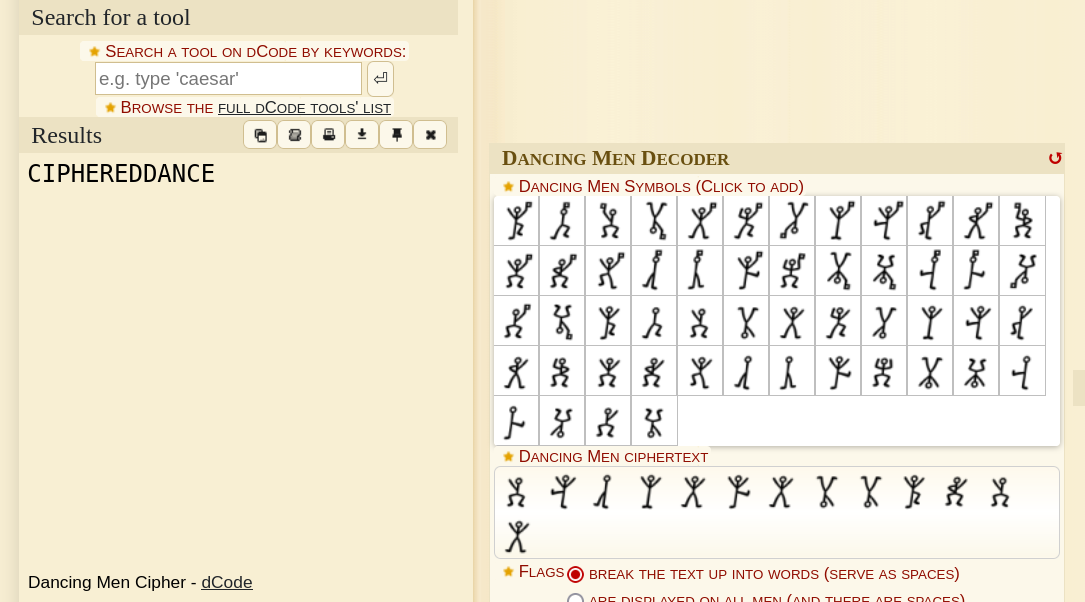Follow the dCode link under Dancing Men Cipher

[x=226, y=582]
